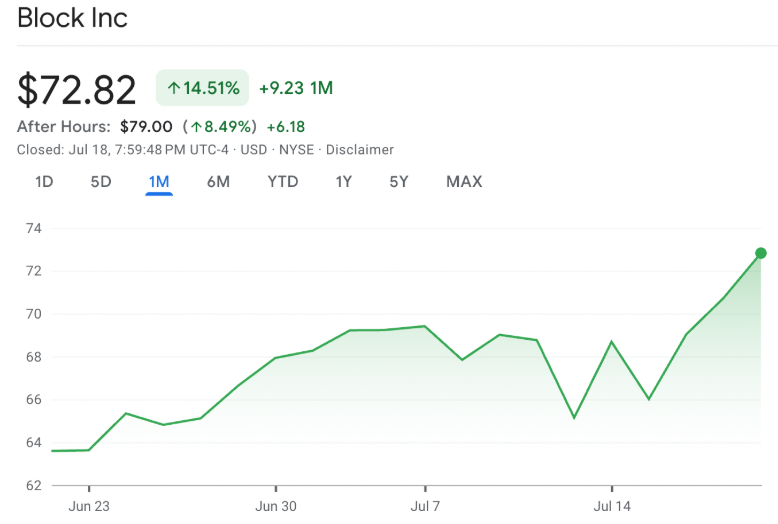The image size is (778, 524).
Task: Select the 5Y time range
Action: pyautogui.click(x=399, y=181)
